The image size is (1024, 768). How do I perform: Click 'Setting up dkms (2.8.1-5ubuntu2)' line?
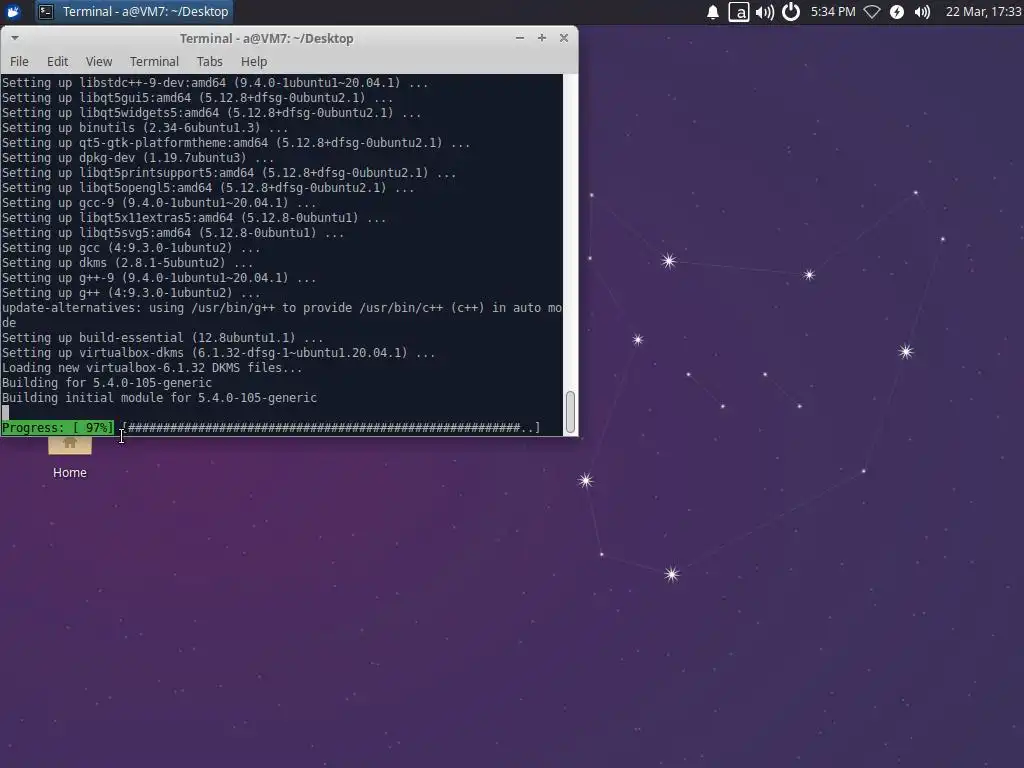(x=127, y=263)
